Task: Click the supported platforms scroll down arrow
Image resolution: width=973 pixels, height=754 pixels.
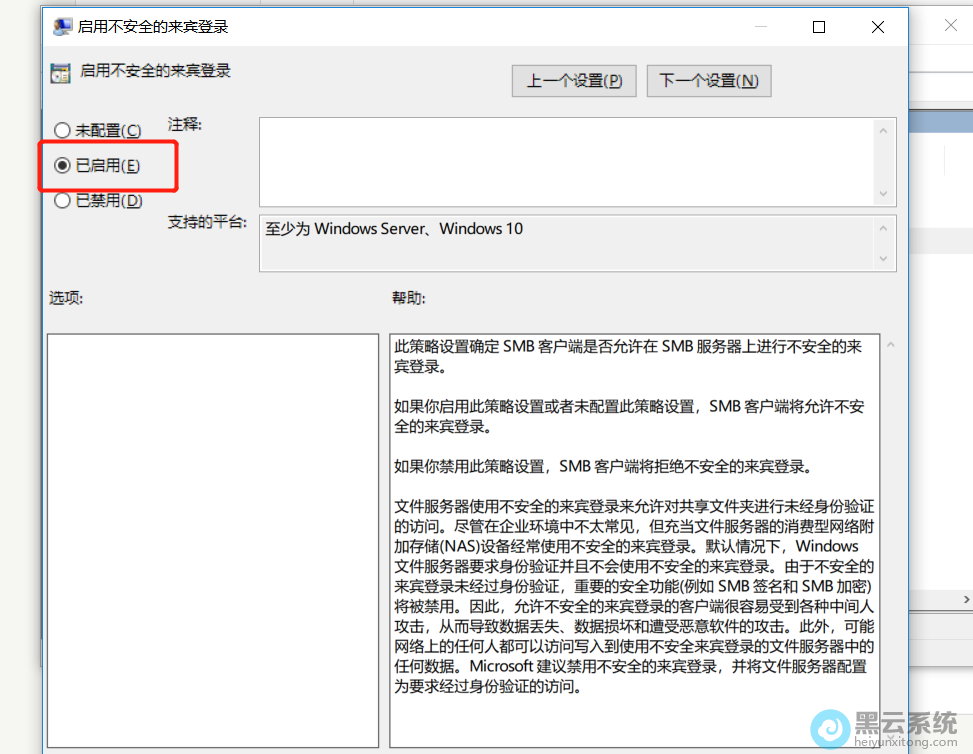Action: 884,258
